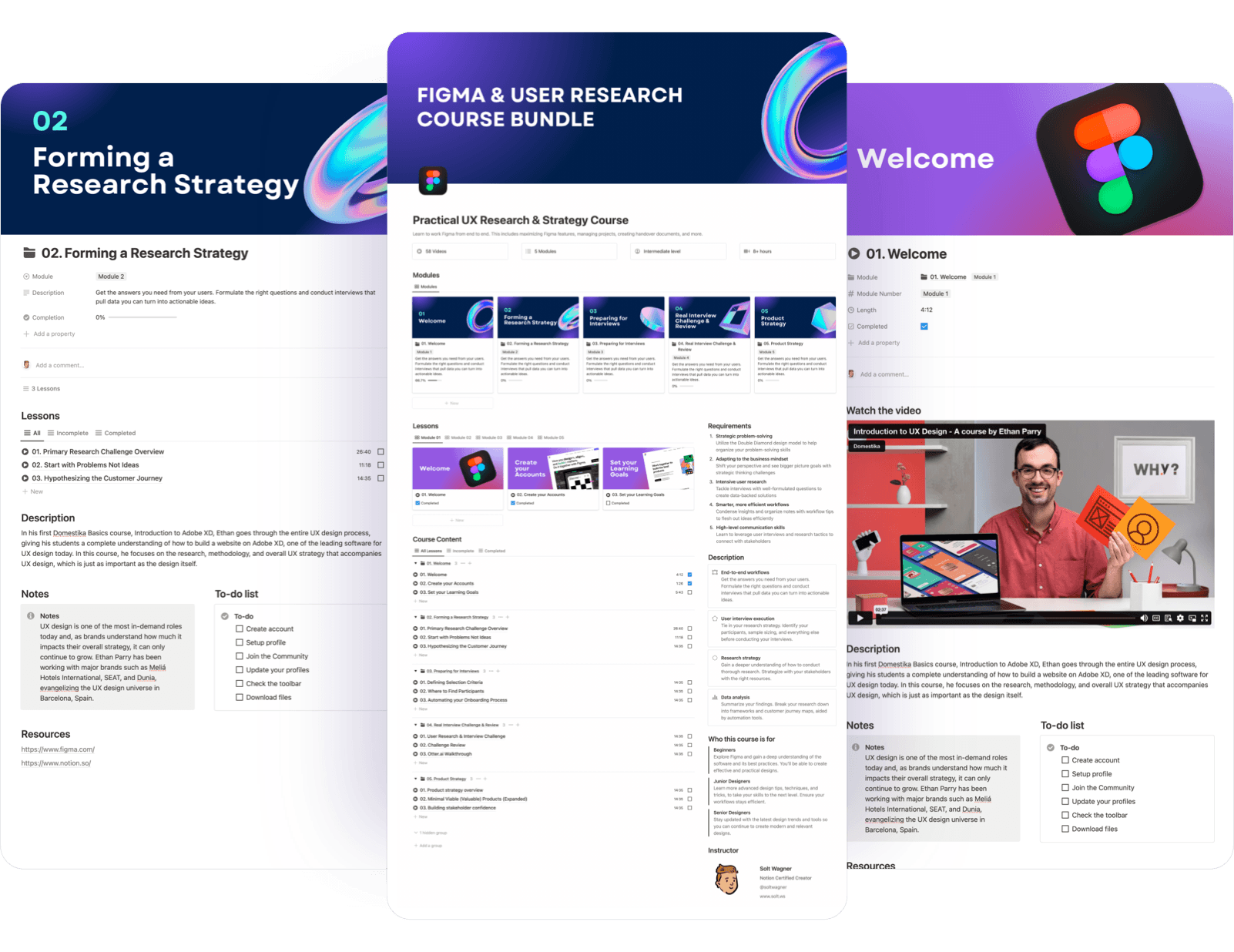This screenshot has height=952, width=1234.
Task: Uncheck the blue Completed checkbox on the Welcome page
Action: [x=924, y=326]
